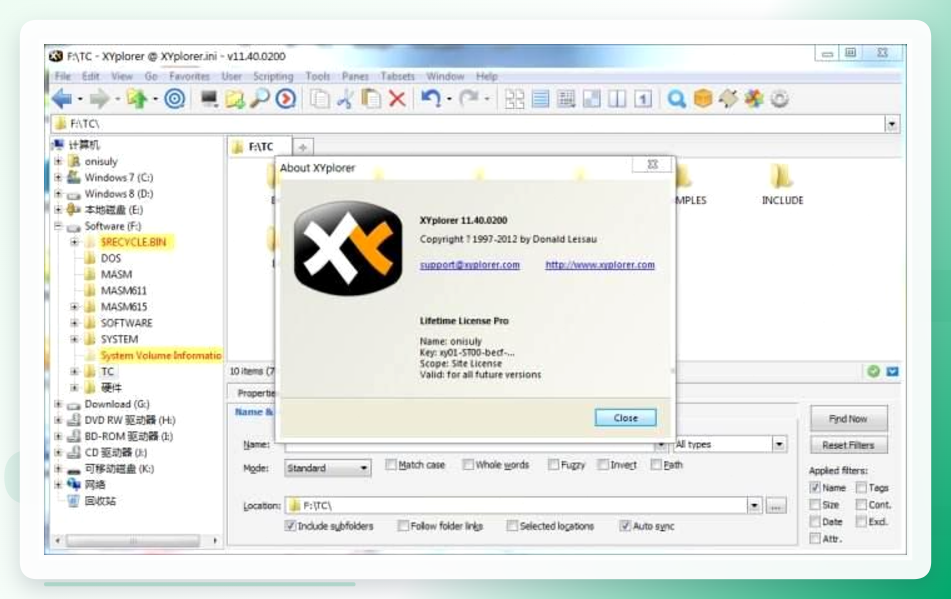
Task: Click the grey Forward arrow in toolbar
Action: 100,98
